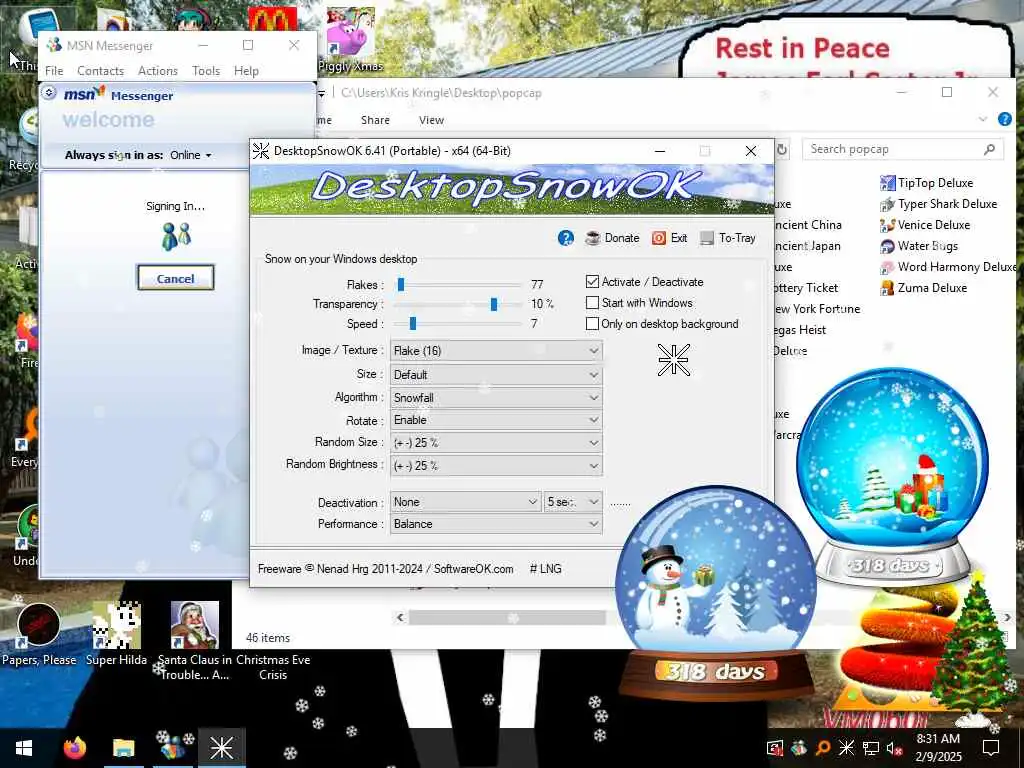This screenshot has width=1024, height=768.
Task: Open the DesktopSnowOK help question-mark icon
Action: point(566,238)
